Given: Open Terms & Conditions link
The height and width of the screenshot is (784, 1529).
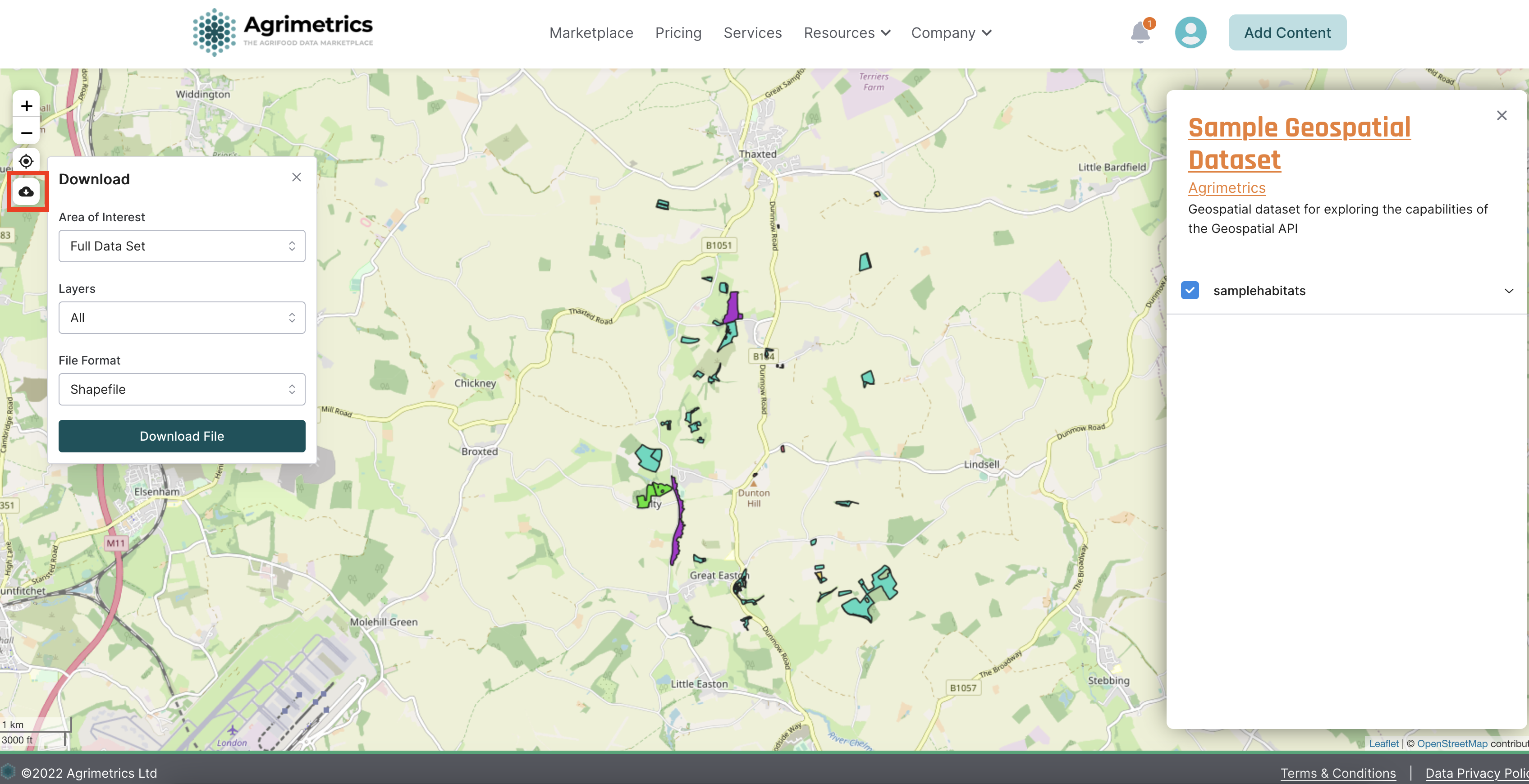Looking at the screenshot, I should (x=1338, y=773).
